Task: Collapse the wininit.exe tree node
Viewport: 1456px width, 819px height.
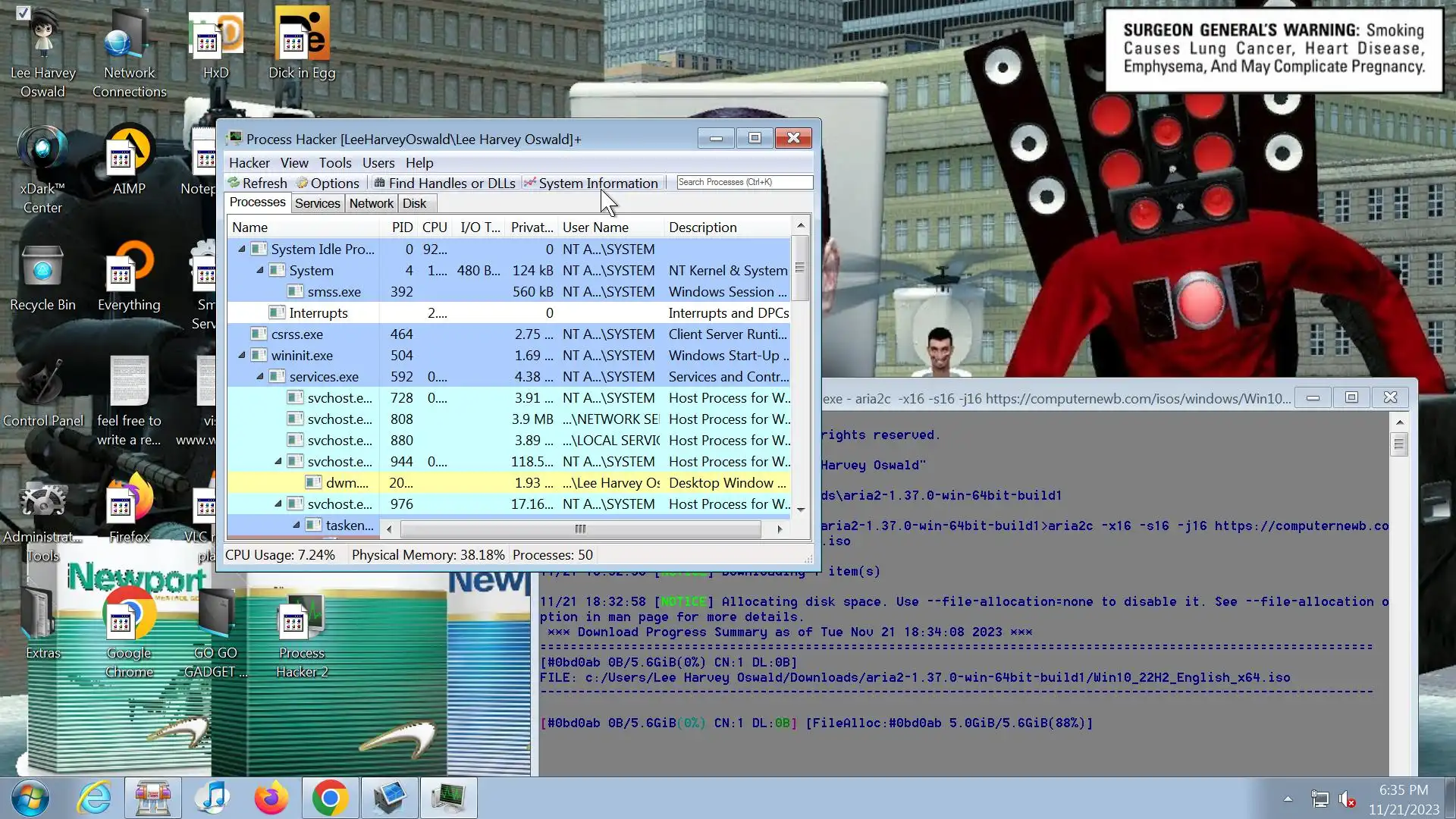Action: tap(242, 355)
